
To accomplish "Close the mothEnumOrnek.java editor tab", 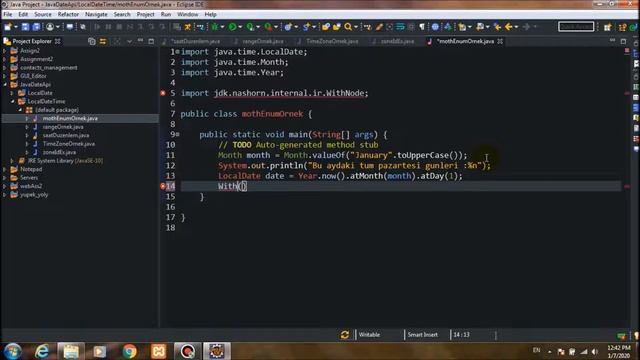I will pos(500,41).
